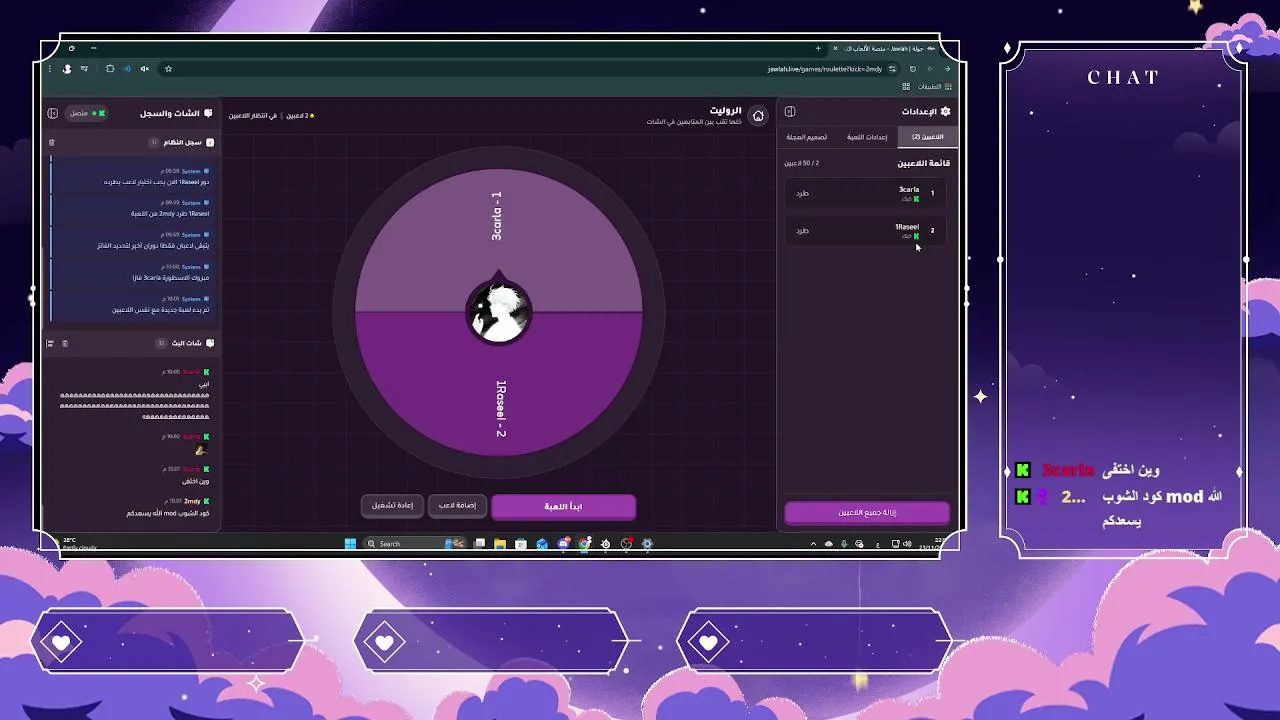Switch to the game settings tab
The height and width of the screenshot is (720, 1280).
point(867,137)
